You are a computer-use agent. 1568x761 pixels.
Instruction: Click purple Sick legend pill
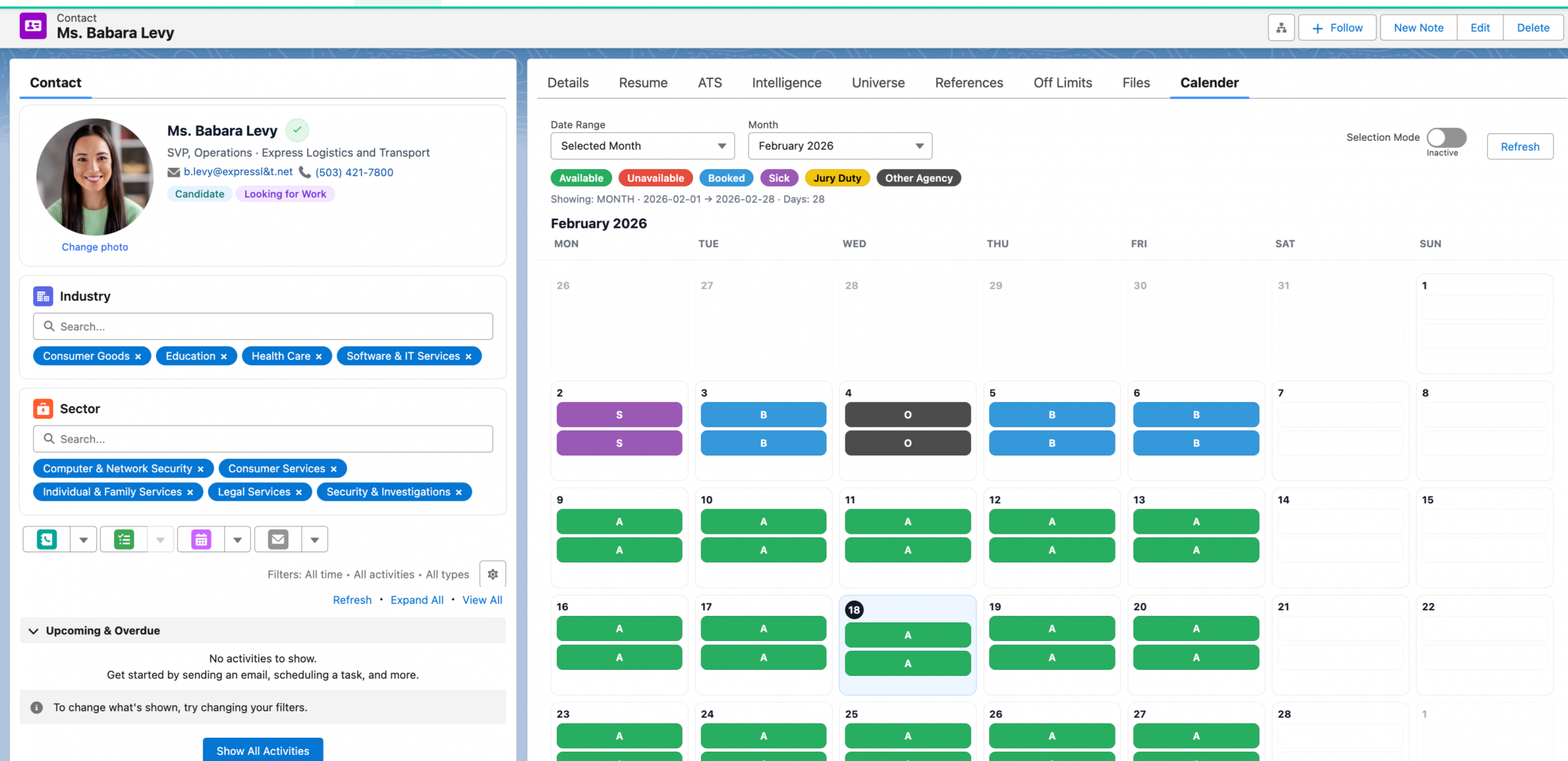click(778, 178)
